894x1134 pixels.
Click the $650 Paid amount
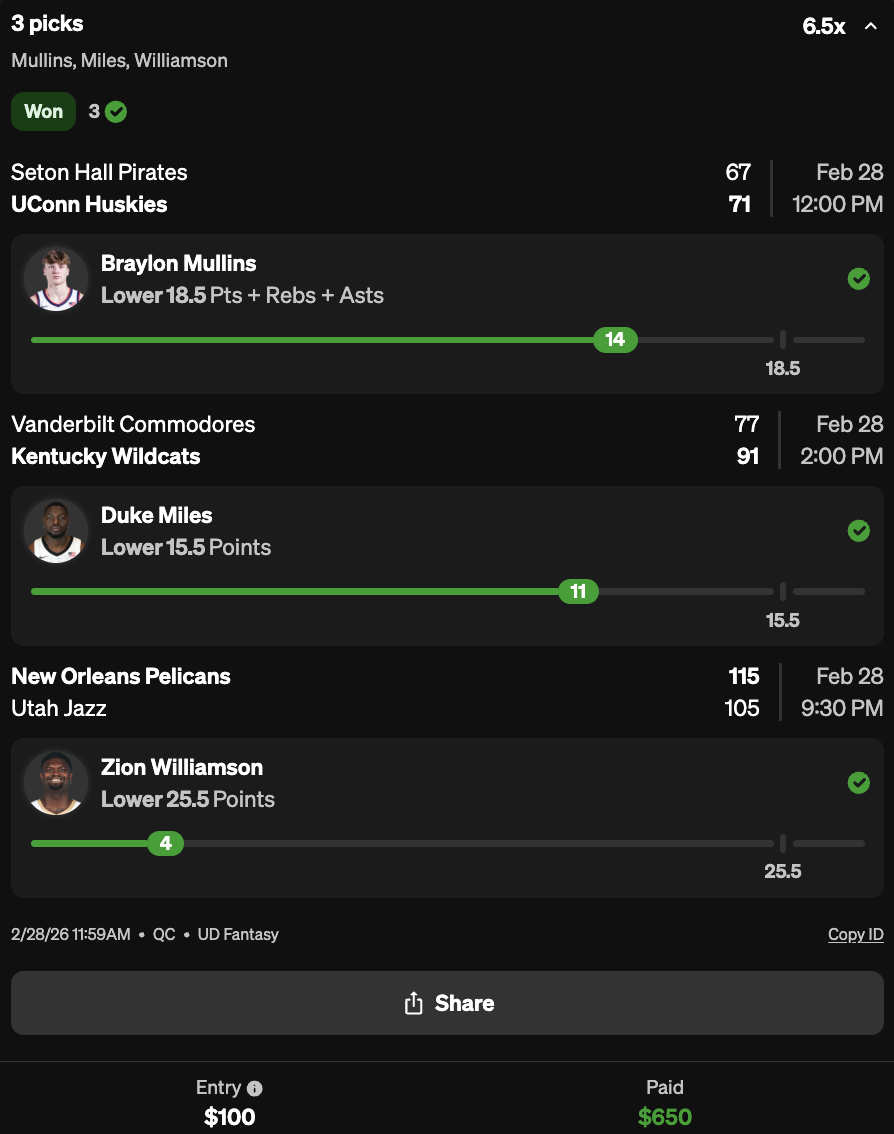665,1117
